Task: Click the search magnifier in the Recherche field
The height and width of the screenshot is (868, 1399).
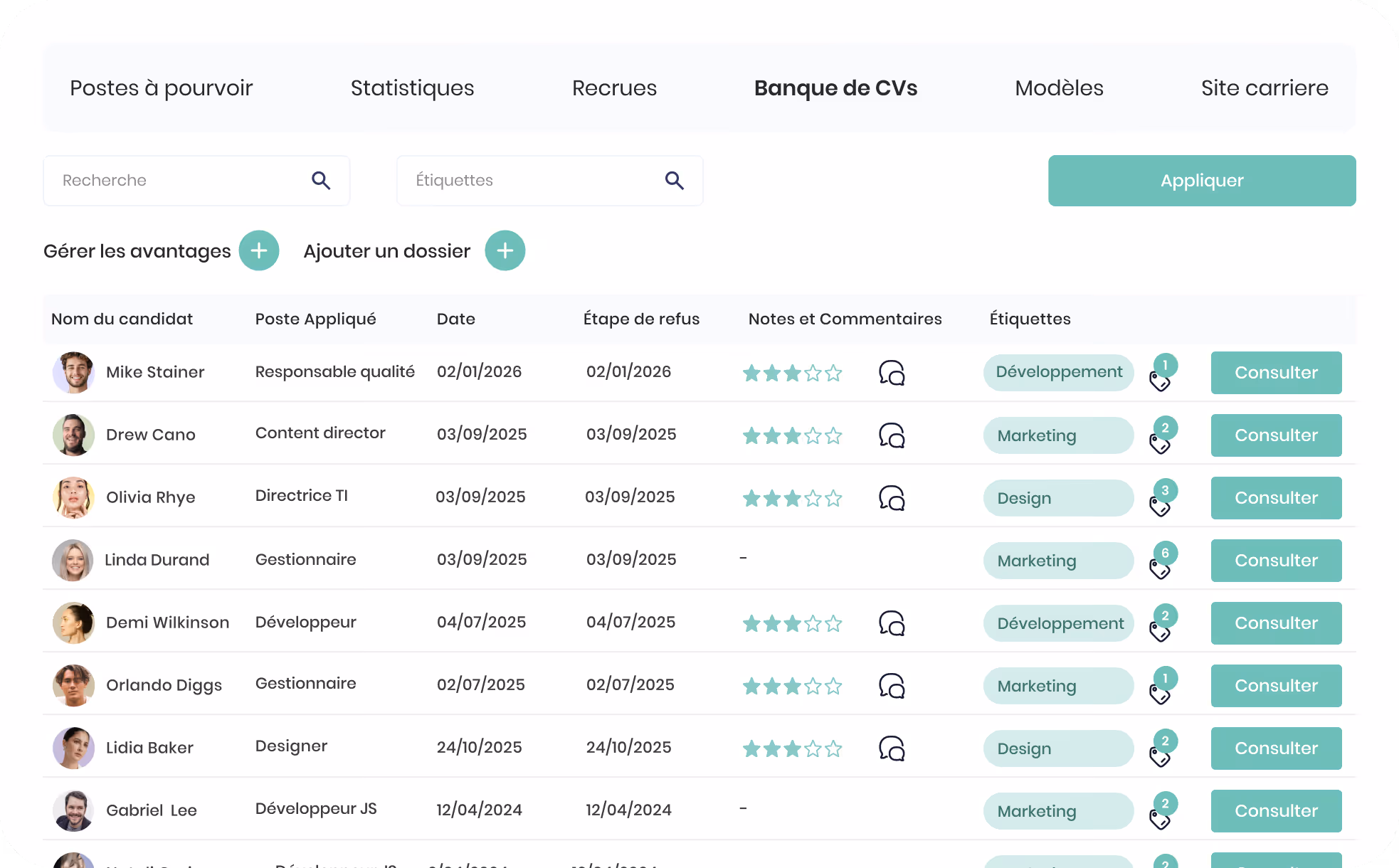Action: click(x=321, y=181)
